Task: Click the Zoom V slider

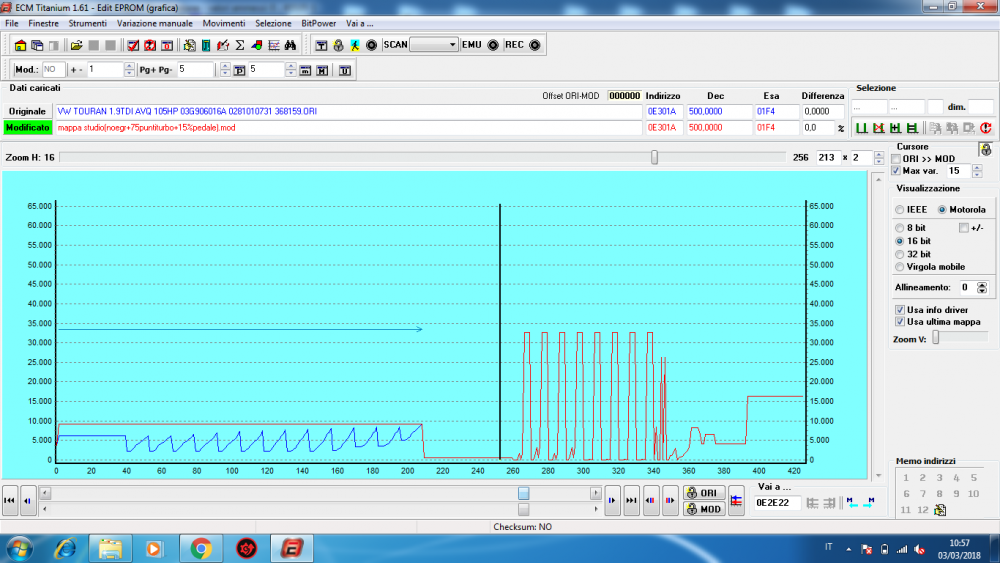Action: tap(936, 338)
